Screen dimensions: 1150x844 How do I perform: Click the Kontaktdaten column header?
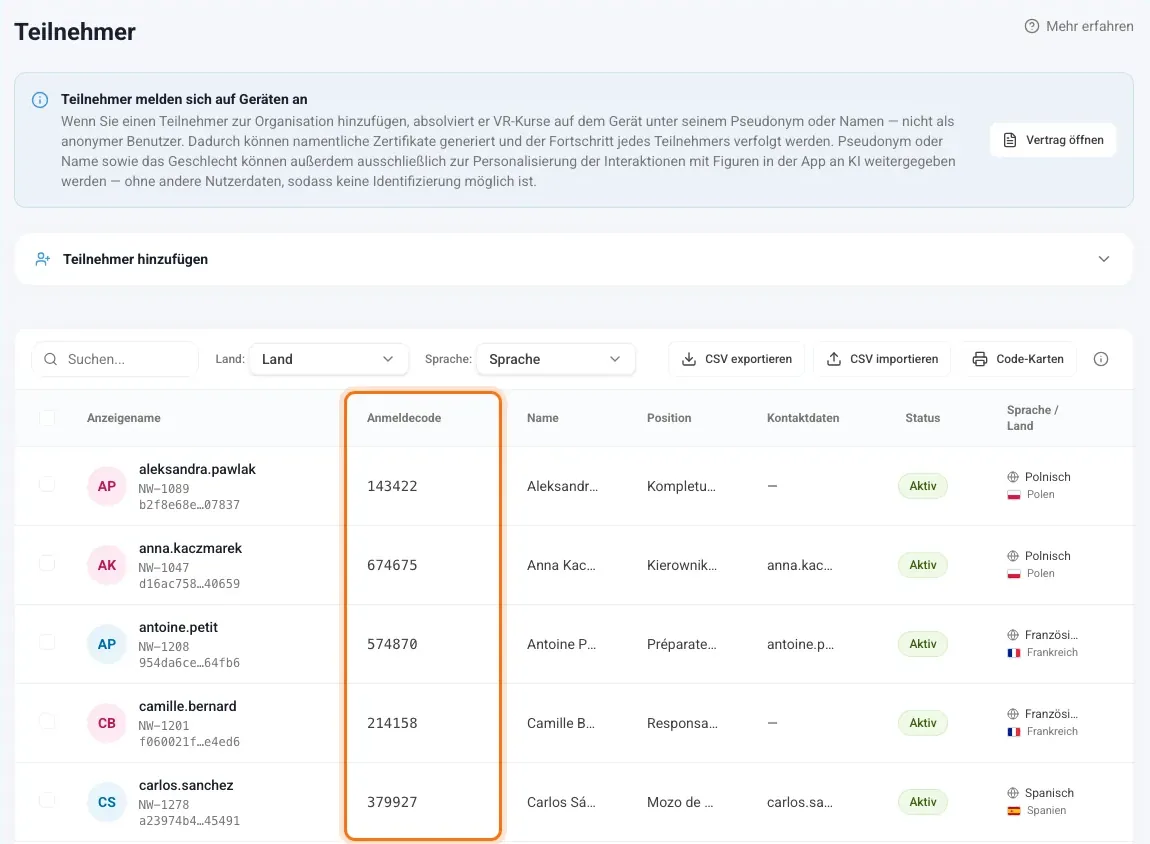803,418
